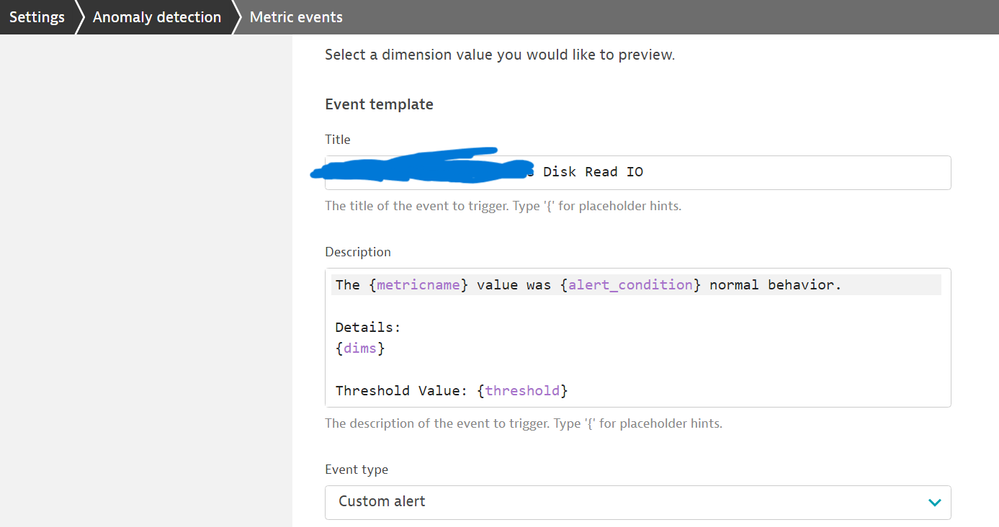The image size is (999, 527).
Task: Click the {metricname} placeholder in Description
Action: point(418,285)
